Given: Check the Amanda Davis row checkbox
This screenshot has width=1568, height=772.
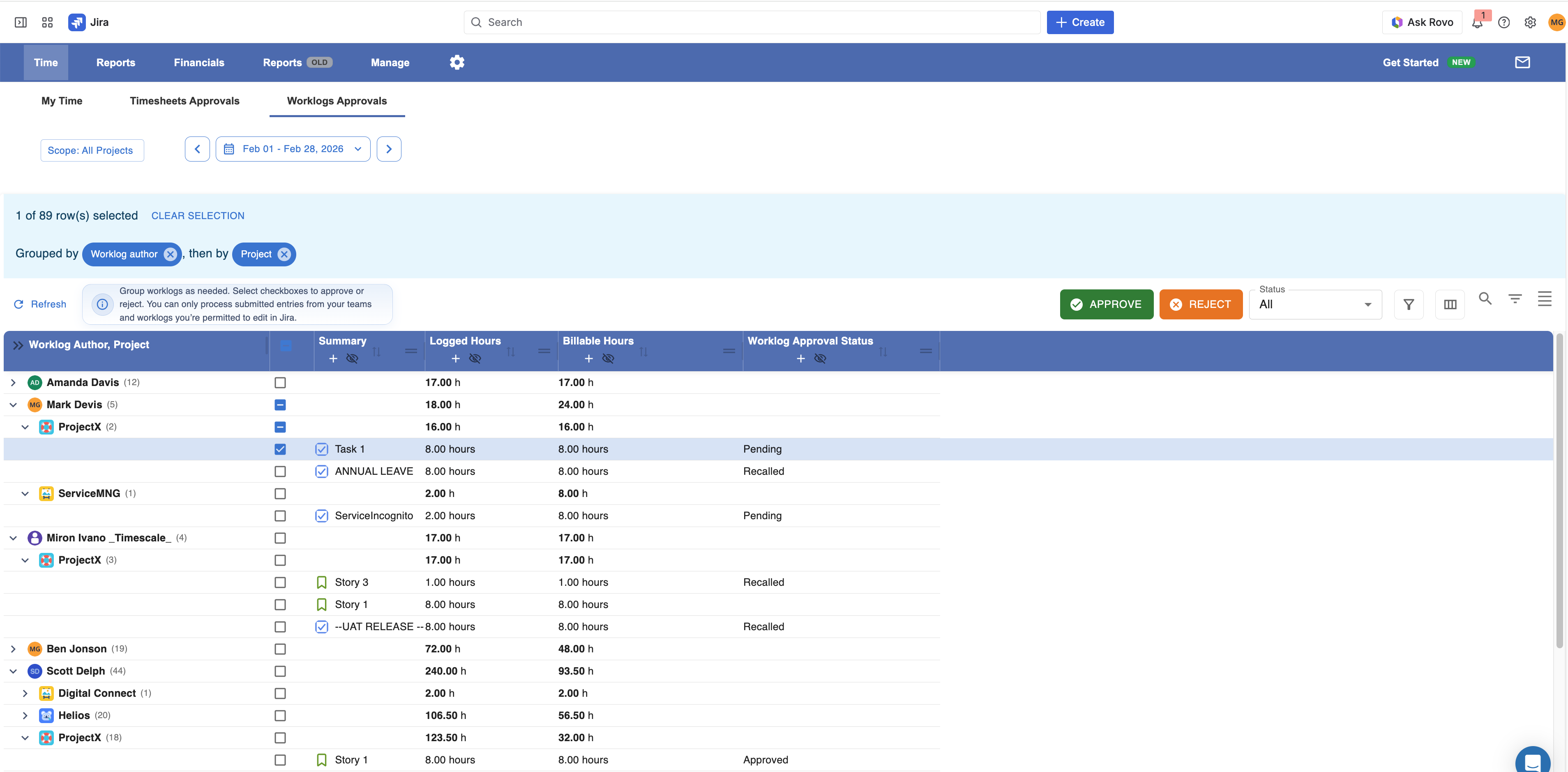Looking at the screenshot, I should coord(280,383).
